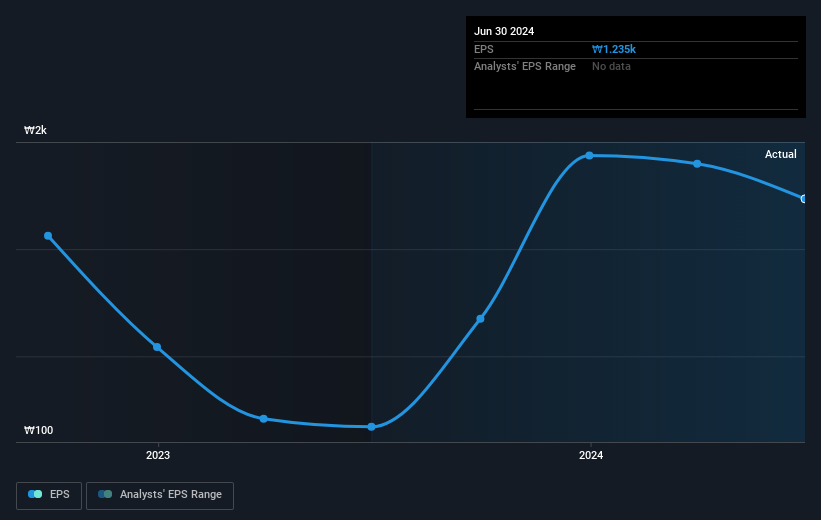Click the ₩1.235k EPS value in tooltip
Viewport: 821px width, 520px height.
pos(614,49)
